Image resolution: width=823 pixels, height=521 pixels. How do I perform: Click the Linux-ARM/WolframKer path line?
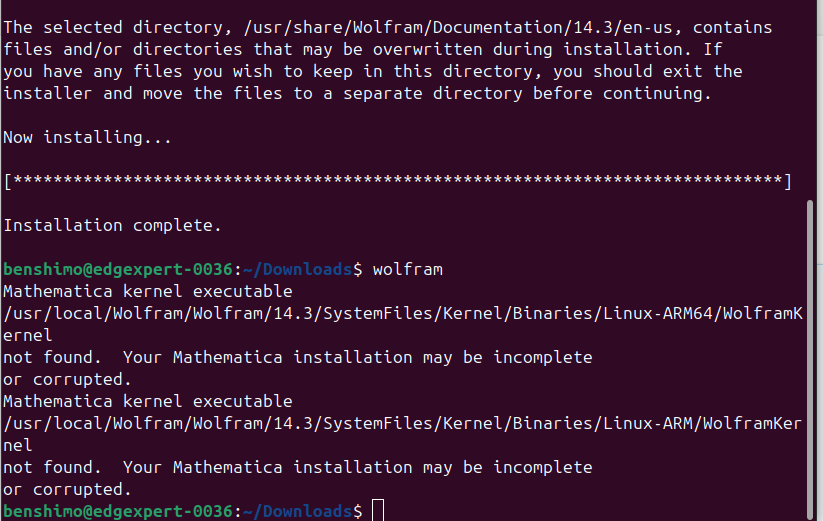pos(402,423)
